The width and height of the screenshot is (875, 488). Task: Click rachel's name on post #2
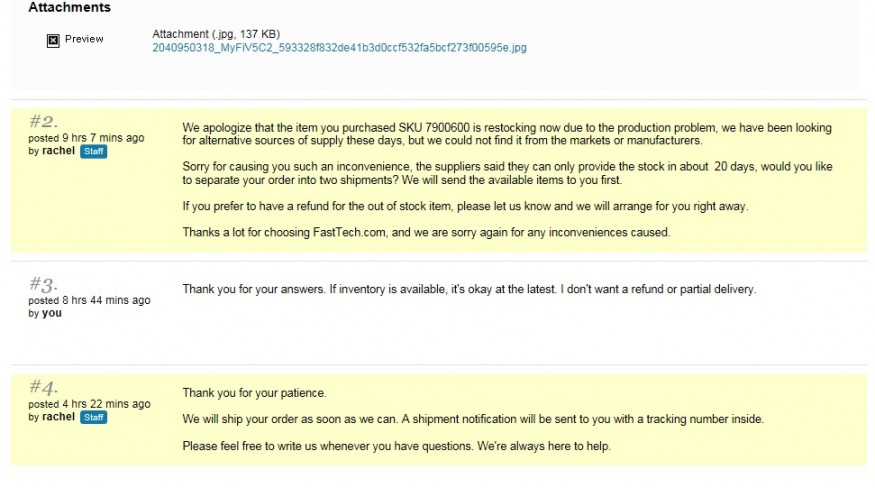tap(59, 151)
